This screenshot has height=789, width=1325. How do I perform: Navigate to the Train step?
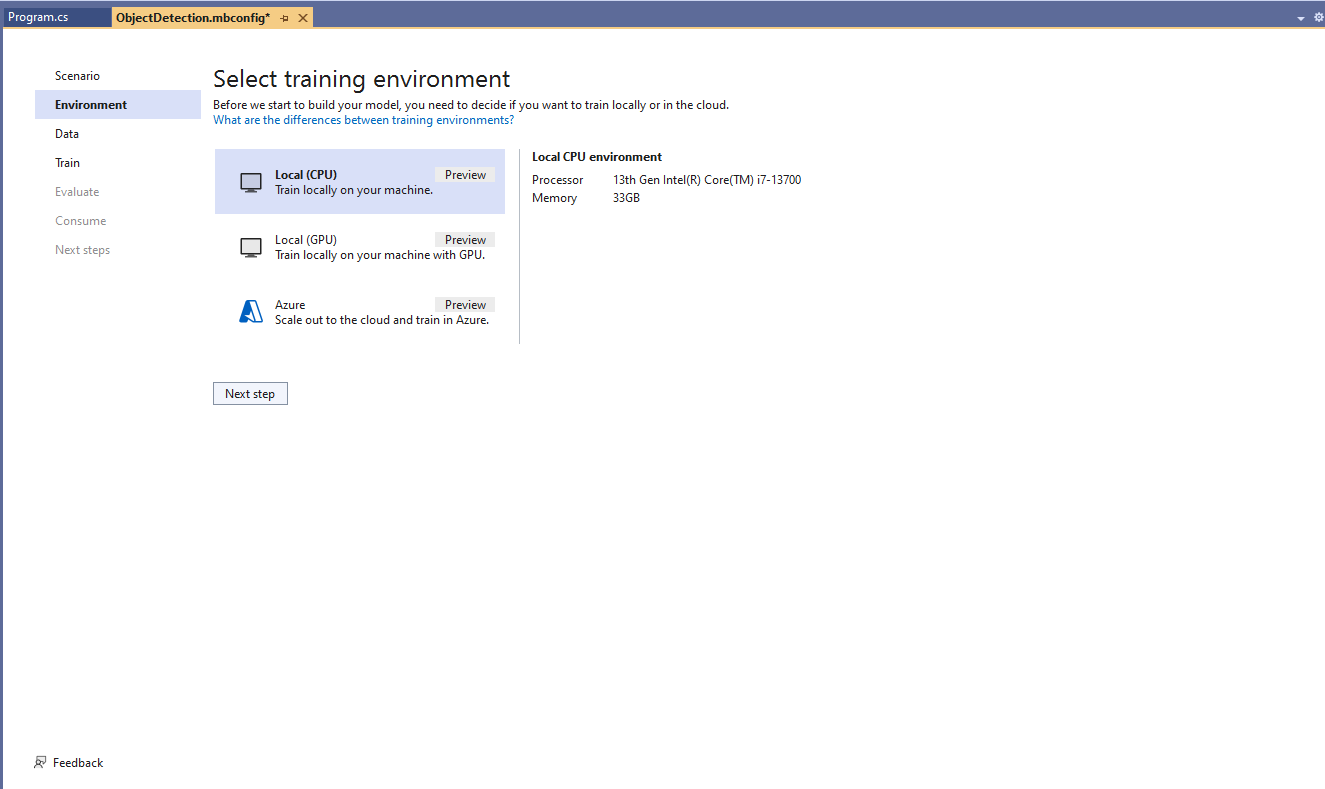point(67,163)
